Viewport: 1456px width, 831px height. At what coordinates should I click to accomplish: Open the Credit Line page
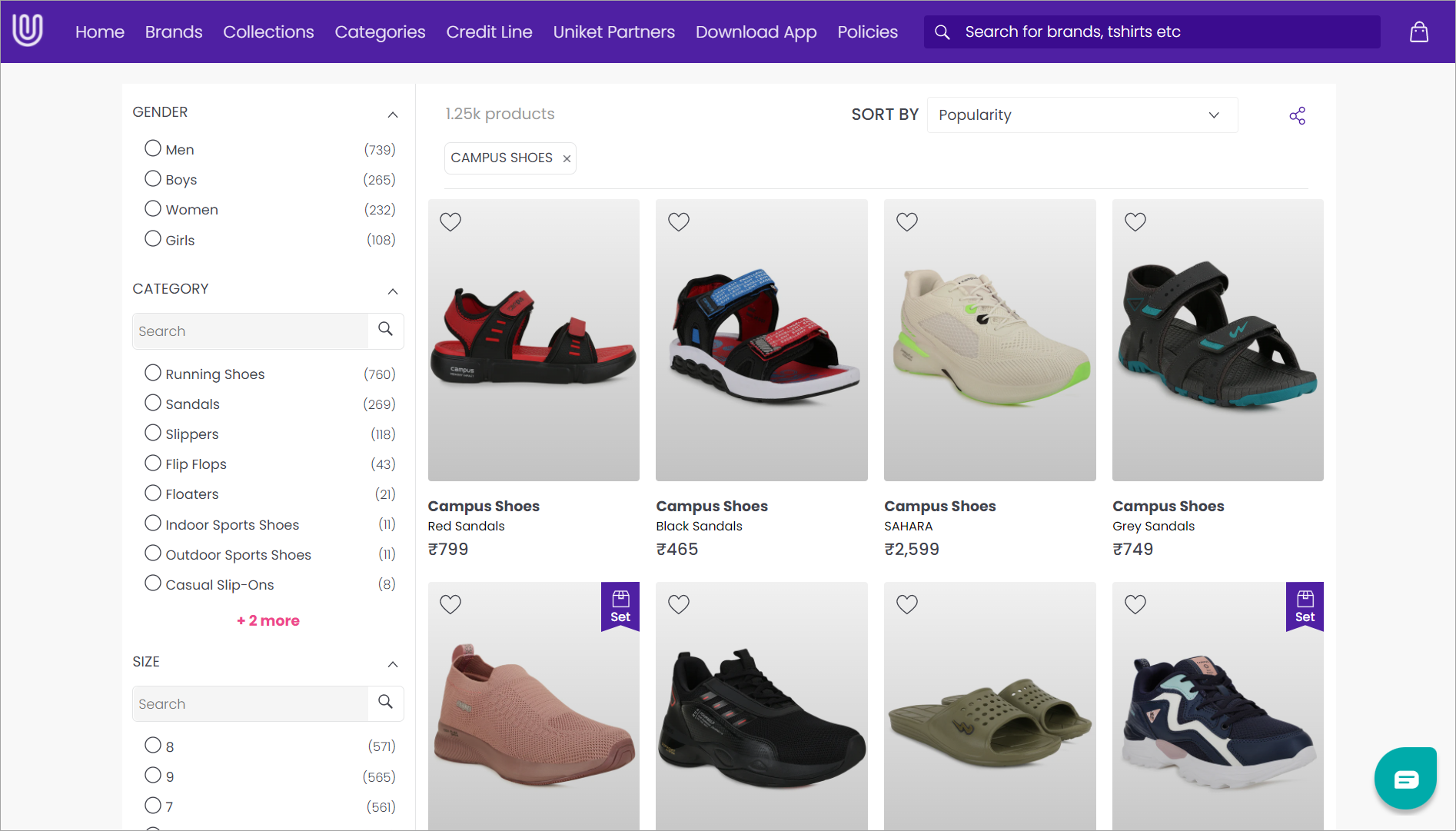click(489, 32)
